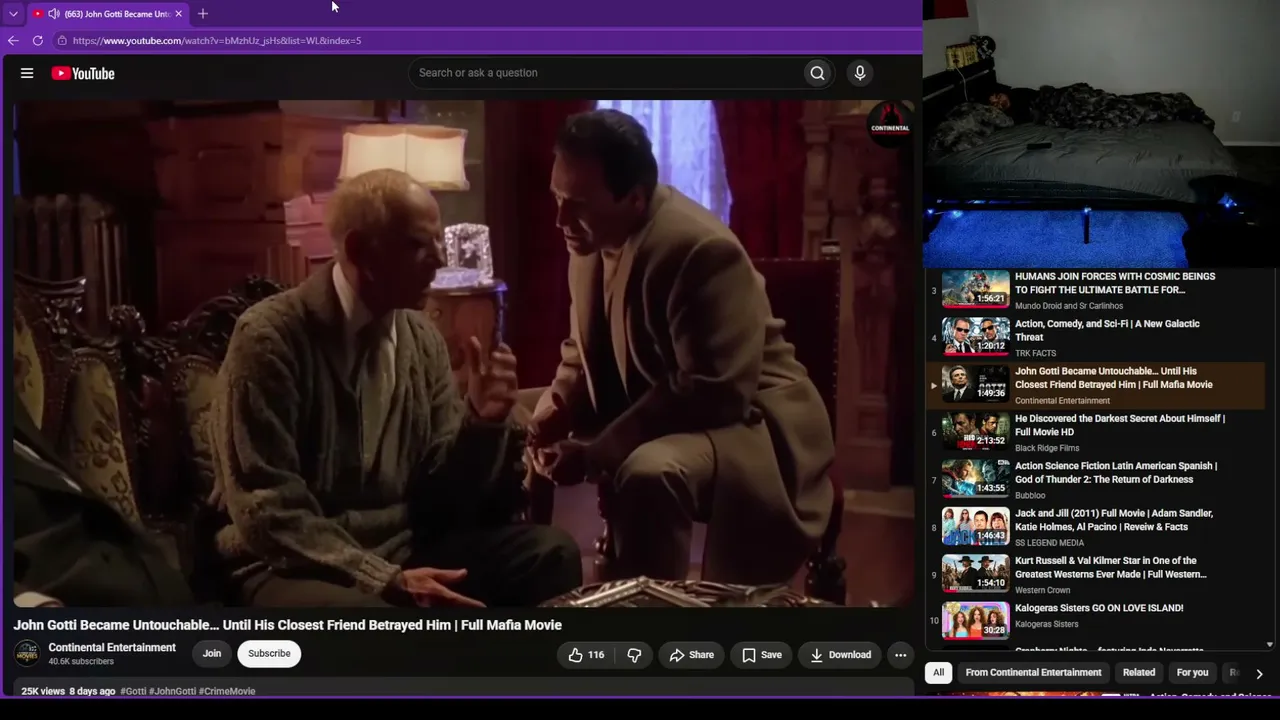Open the #Gotti hashtag link

pyautogui.click(x=133, y=691)
